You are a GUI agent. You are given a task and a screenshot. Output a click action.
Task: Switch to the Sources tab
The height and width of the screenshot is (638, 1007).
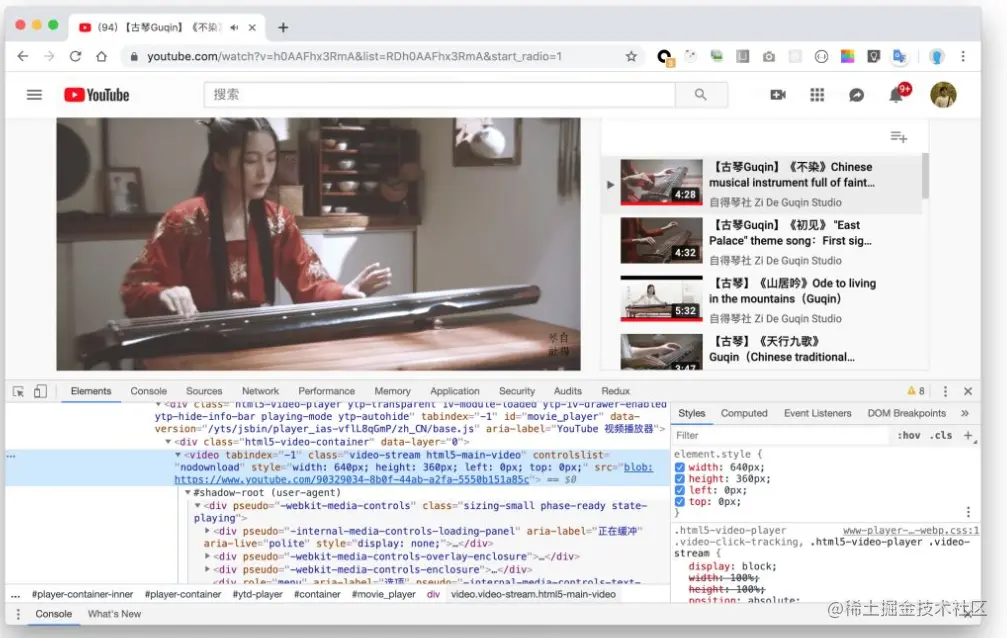click(204, 391)
